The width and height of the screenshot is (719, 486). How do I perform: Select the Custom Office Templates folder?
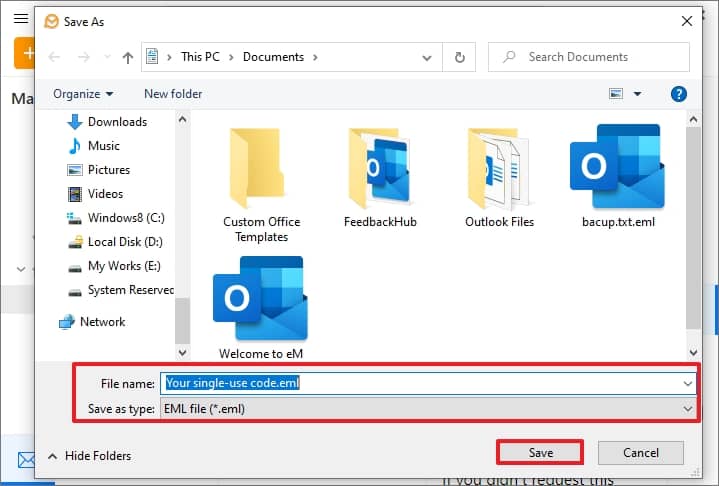(261, 184)
